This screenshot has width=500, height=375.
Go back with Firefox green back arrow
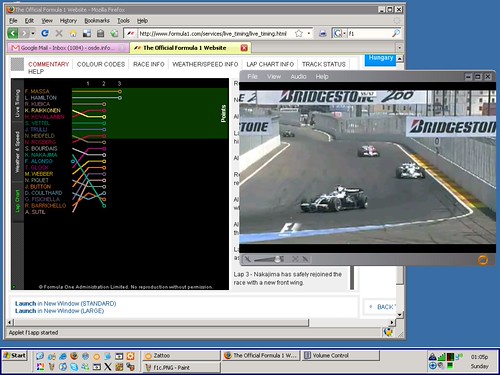click(x=13, y=33)
